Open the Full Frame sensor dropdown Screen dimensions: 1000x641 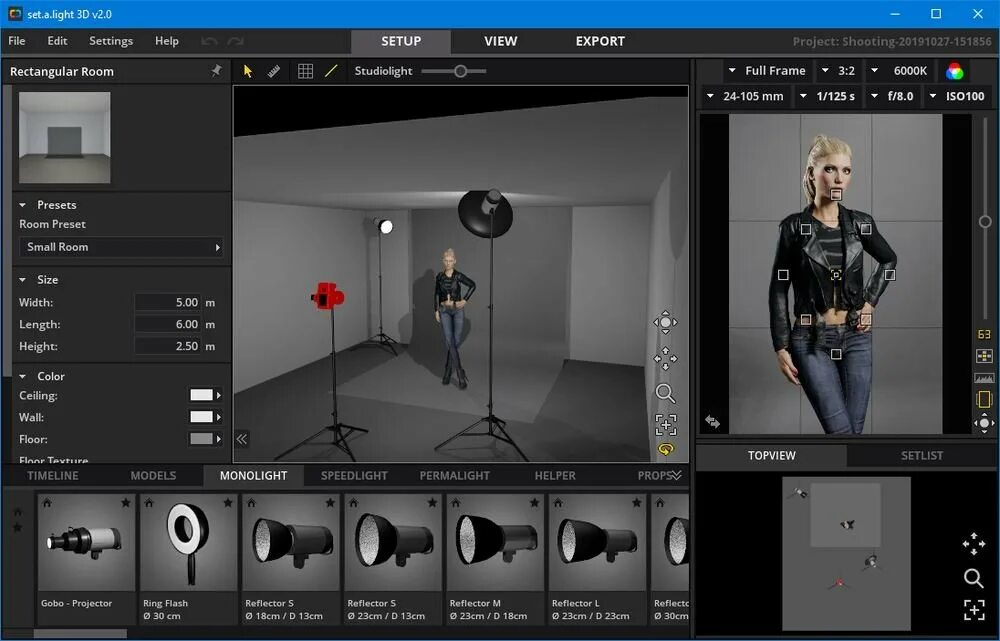tap(768, 71)
